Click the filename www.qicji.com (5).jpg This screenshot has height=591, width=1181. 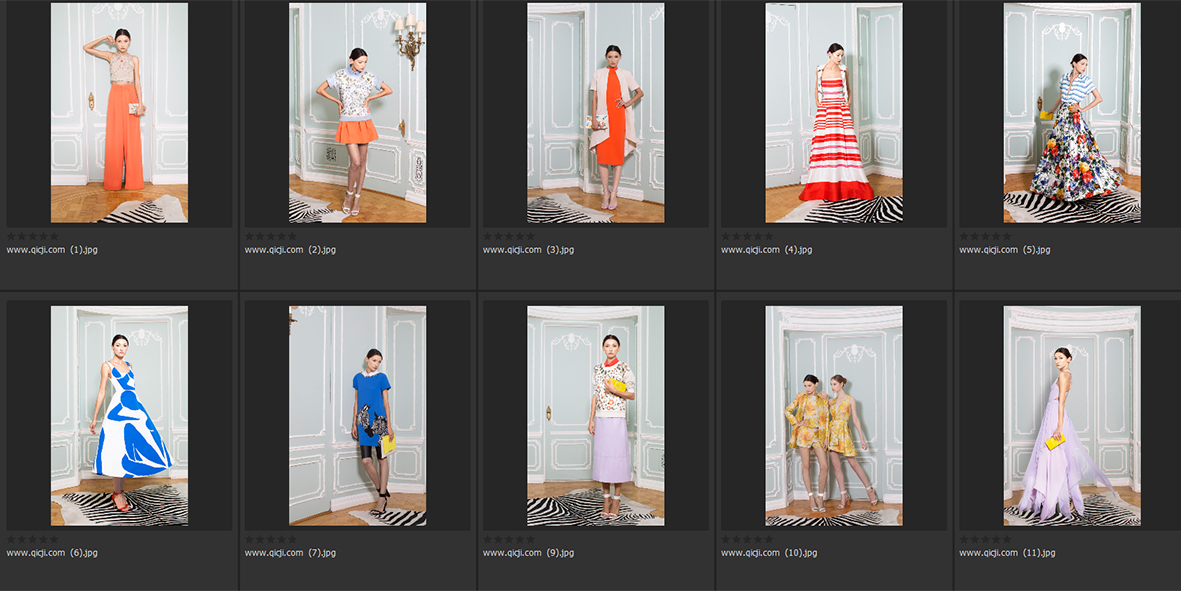click(x=1005, y=250)
